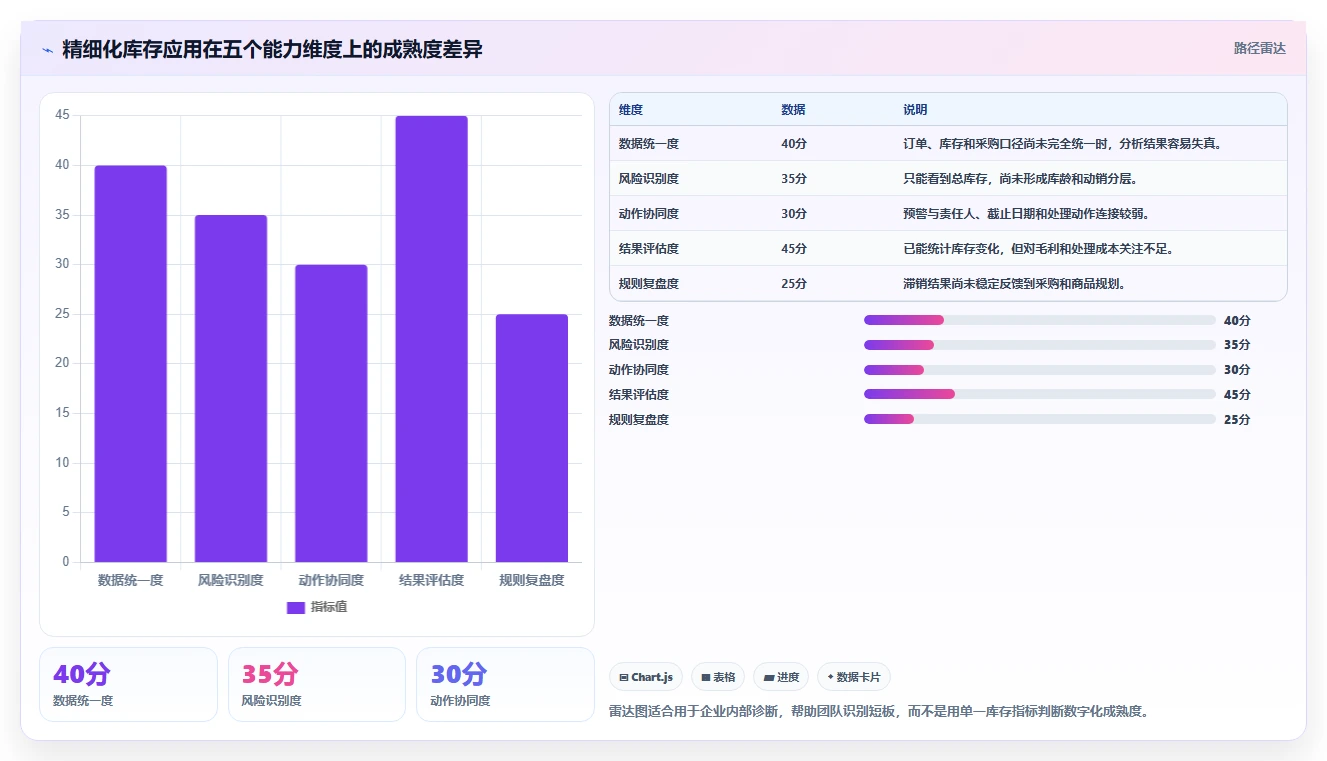This screenshot has width=1327, height=761.
Task: Click the Chart.js chip icon
Action: [624, 677]
